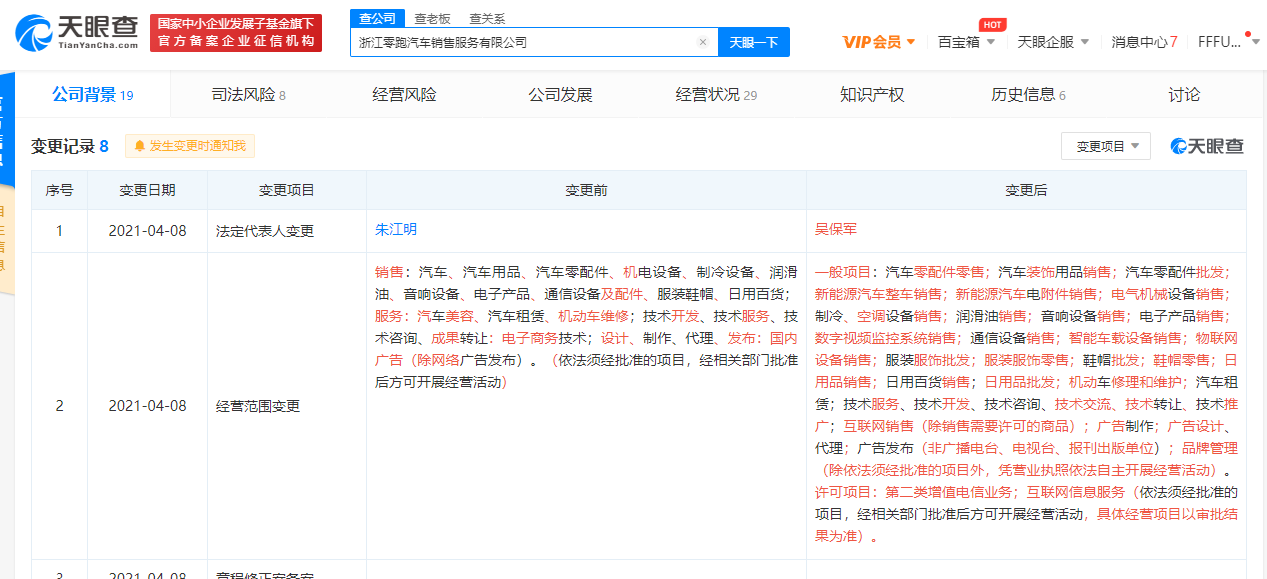The width and height of the screenshot is (1267, 579).
Task: Click the 变更前 column header
Action: (586, 190)
